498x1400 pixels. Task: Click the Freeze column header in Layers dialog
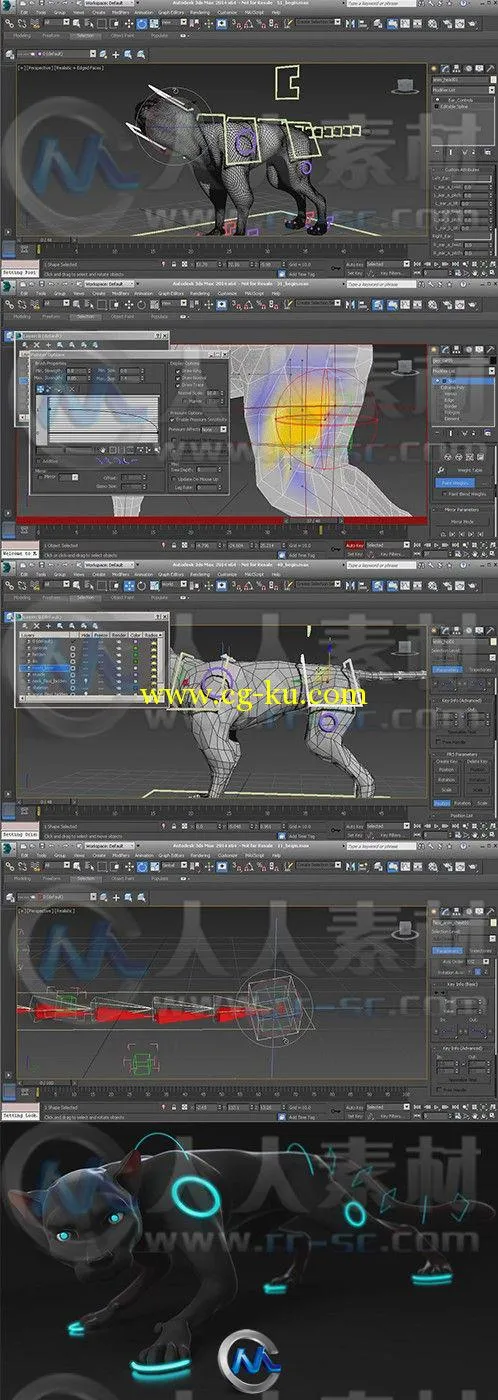click(x=101, y=634)
